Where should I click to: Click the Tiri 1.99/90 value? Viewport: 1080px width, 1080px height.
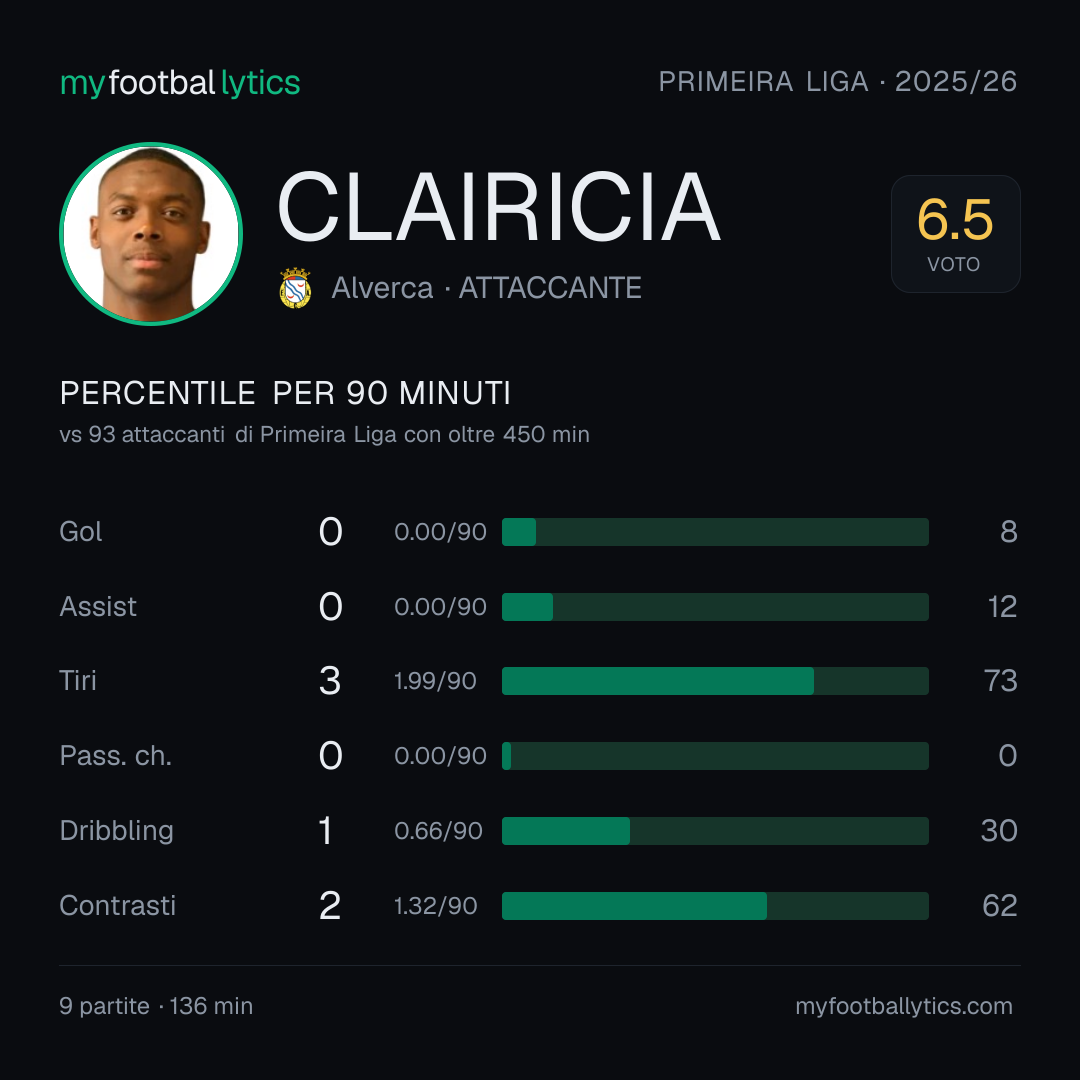[x=435, y=681]
